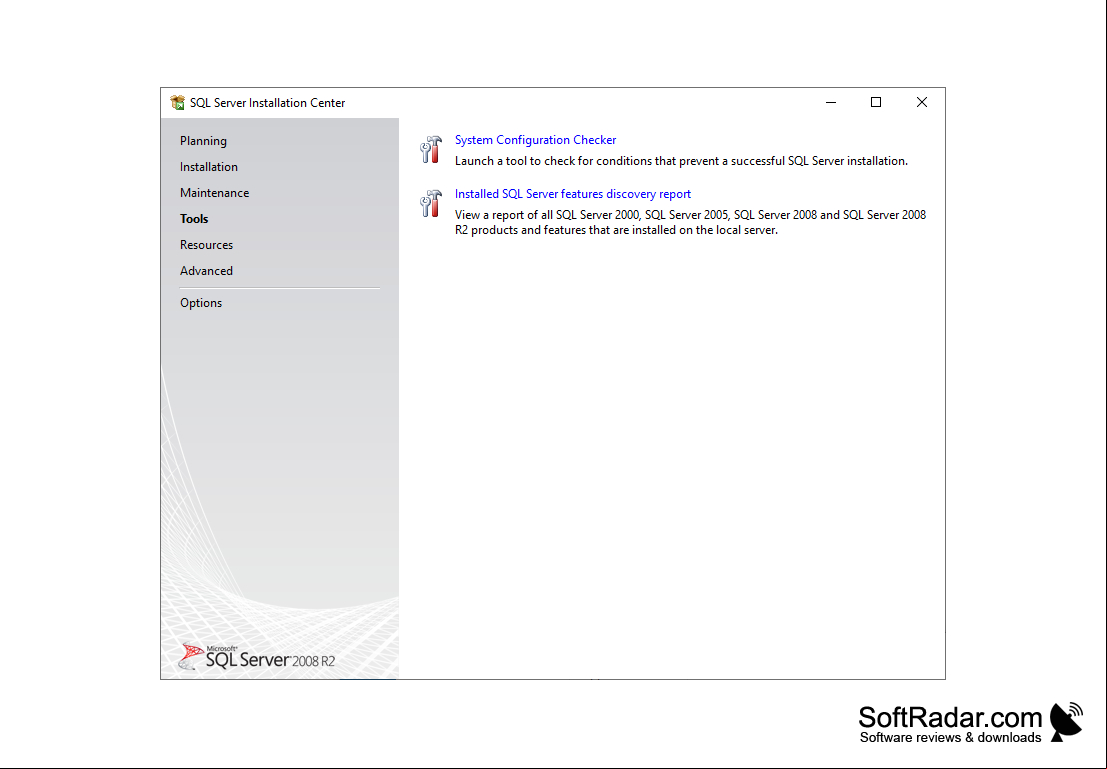Click the System Configuration Checker tools icon

pos(431,149)
